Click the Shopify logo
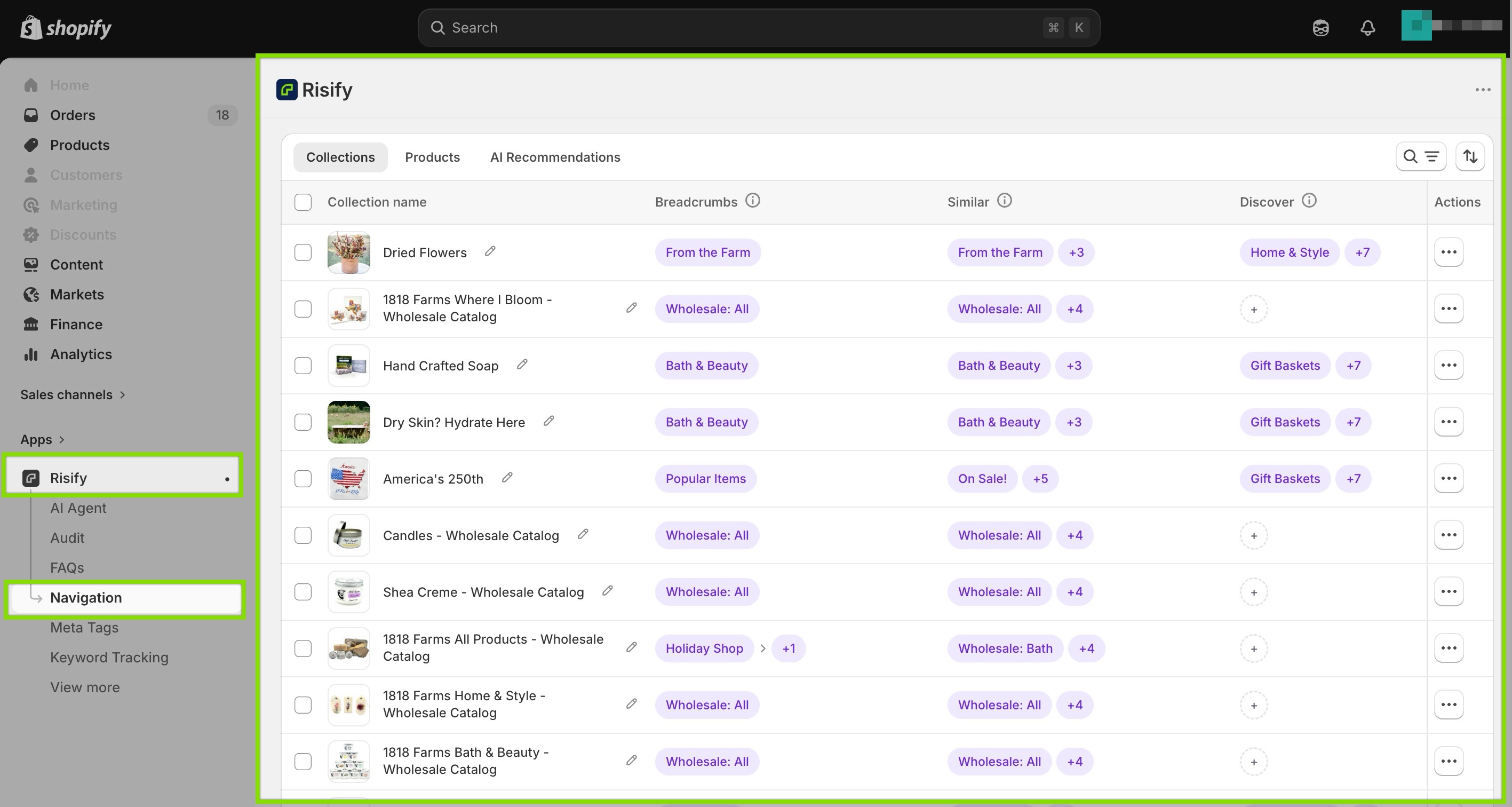The image size is (1512, 807). [66, 28]
